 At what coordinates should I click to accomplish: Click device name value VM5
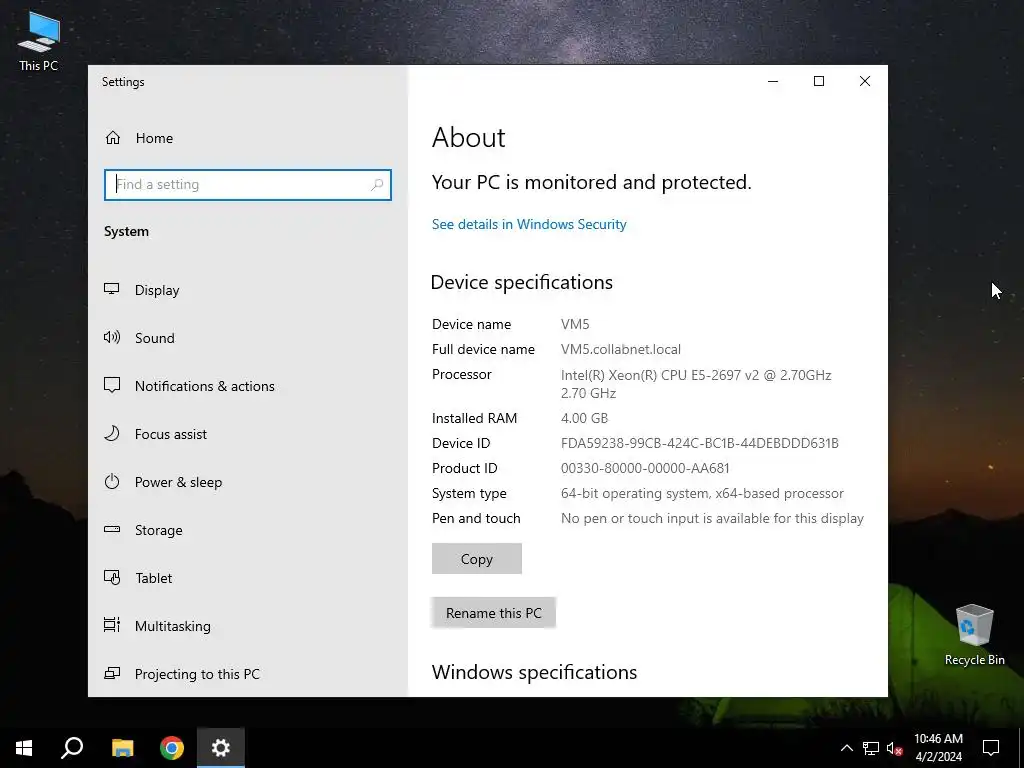(x=575, y=324)
